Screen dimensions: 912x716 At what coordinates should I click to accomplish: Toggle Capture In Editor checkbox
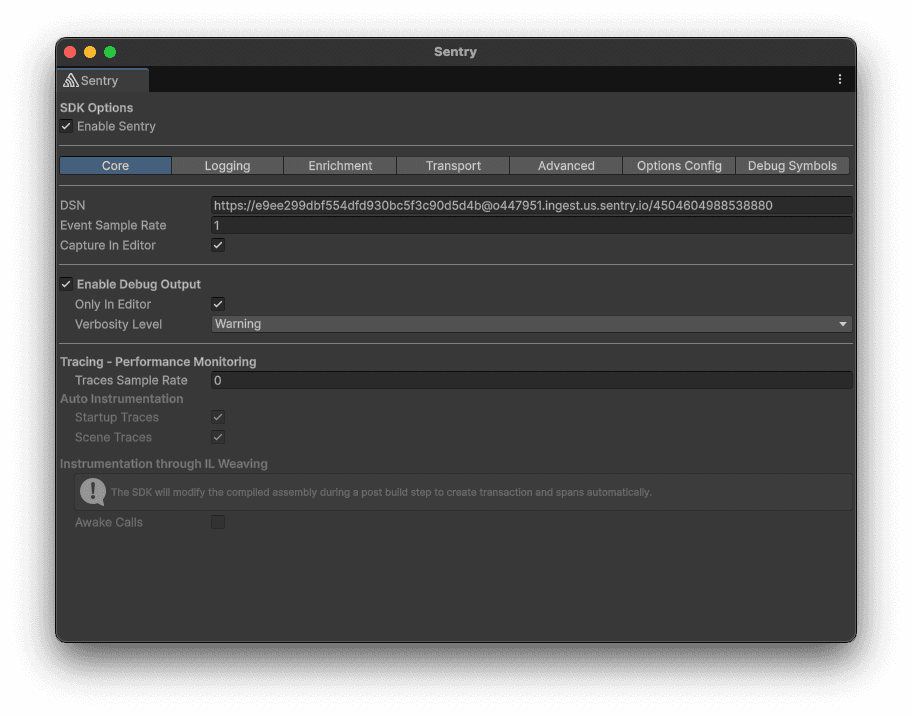click(218, 245)
